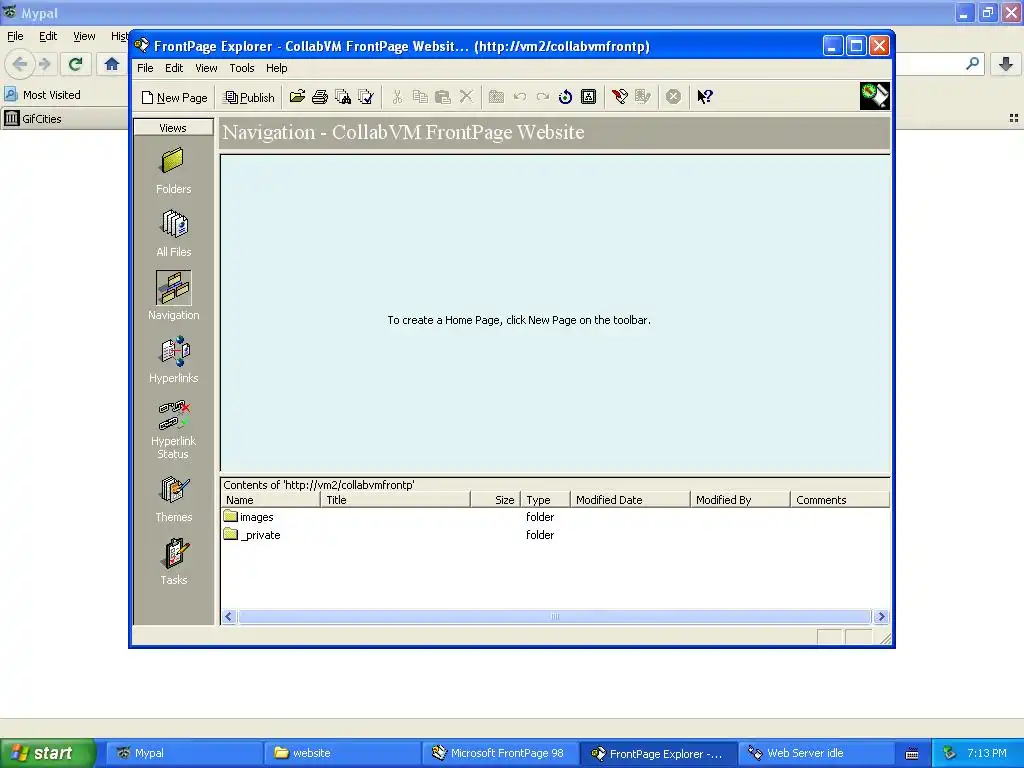Image resolution: width=1024 pixels, height=768 pixels.
Task: Click the Undo arrow icon
Action: pyautogui.click(x=520, y=97)
